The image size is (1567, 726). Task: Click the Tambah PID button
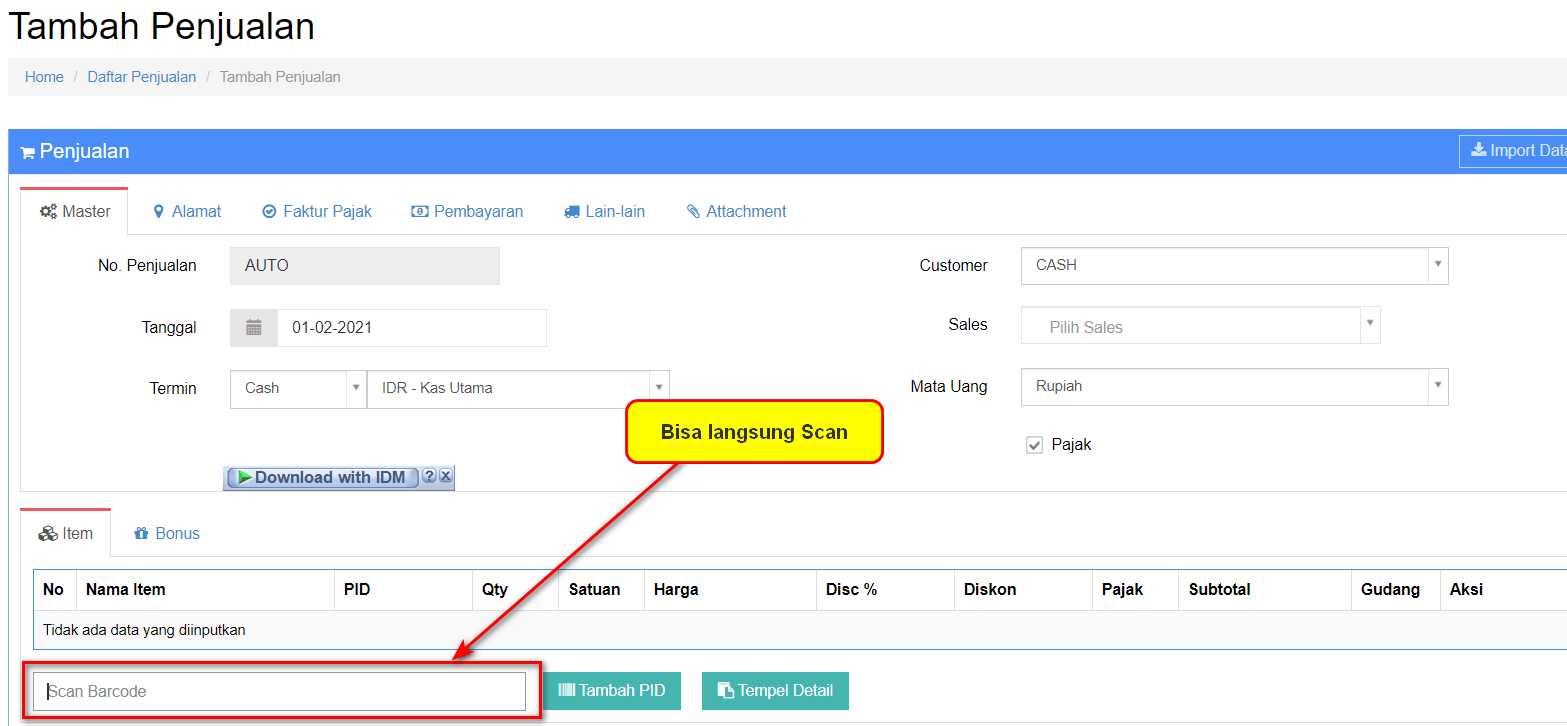click(x=612, y=691)
